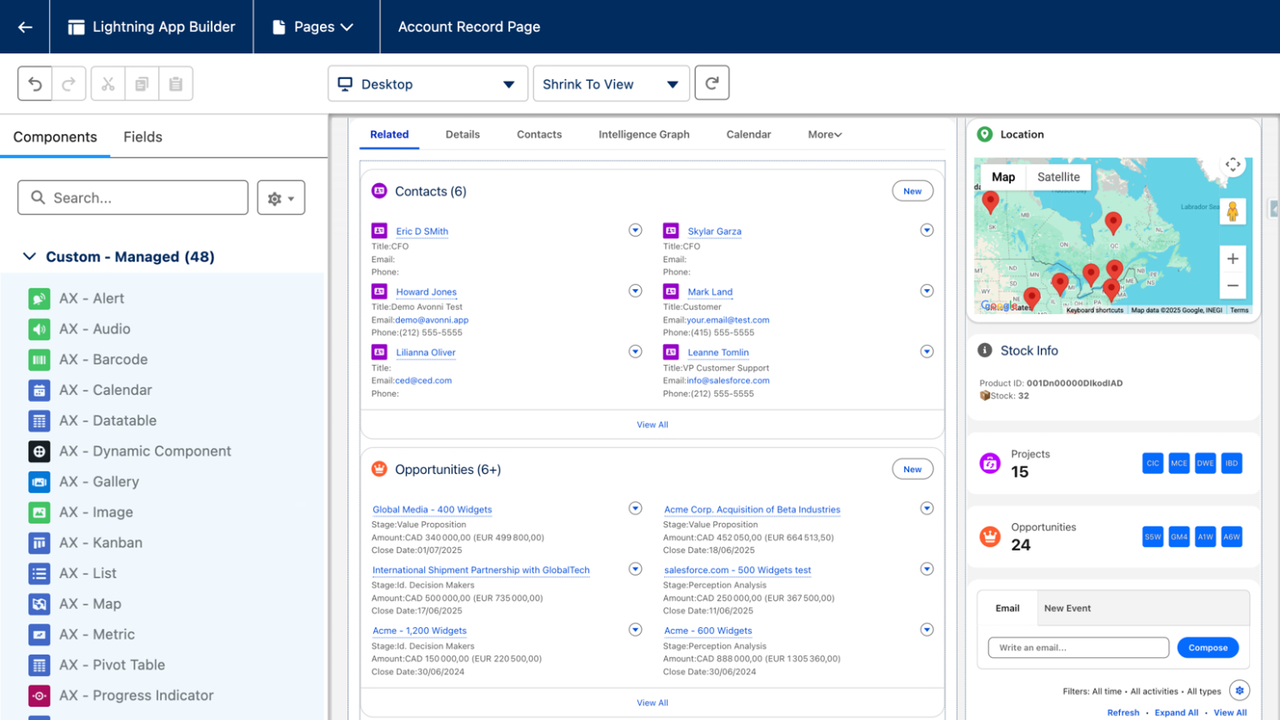This screenshot has width=1280, height=720.
Task: Switch to the New Event tab
Action: [x=1068, y=608]
